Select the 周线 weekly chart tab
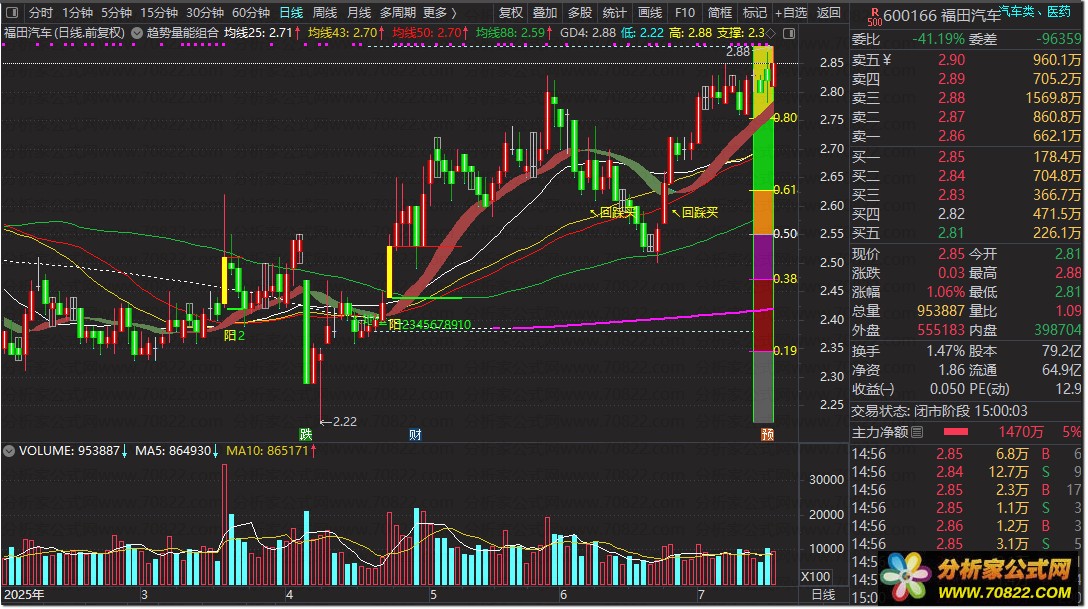This screenshot has height=609, width=1088. [325, 12]
